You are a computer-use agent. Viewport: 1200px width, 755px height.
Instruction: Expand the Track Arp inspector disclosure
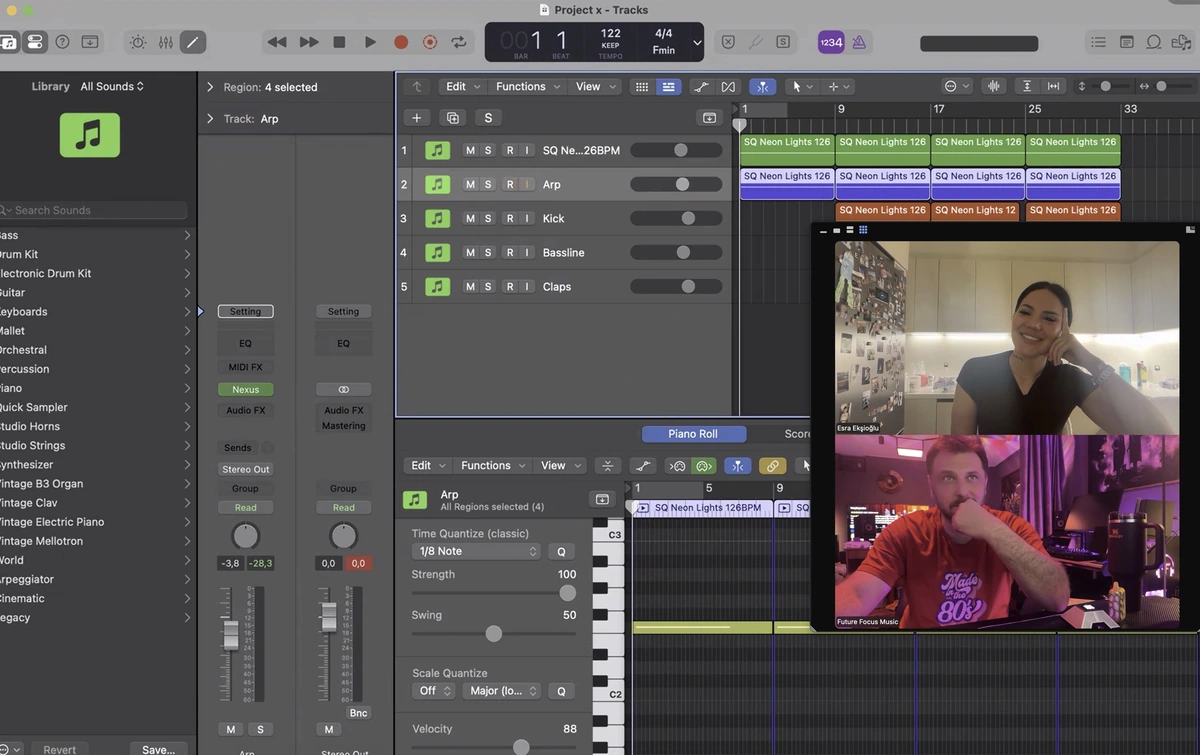tap(210, 118)
